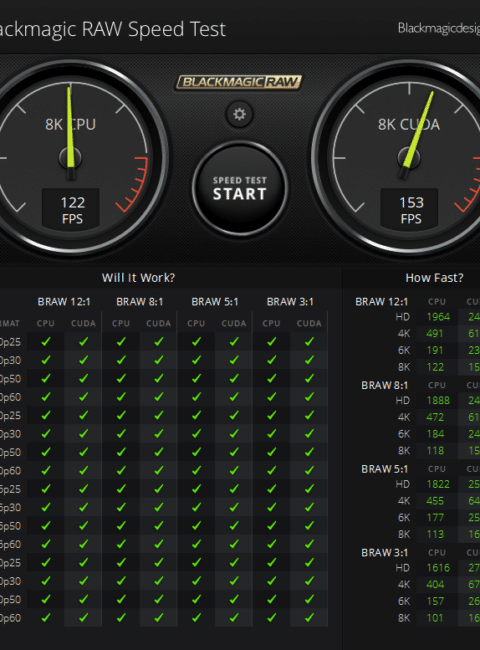Click the 101 value in BRAW 3:1 8K row
The image size is (480, 650).
tap(435, 618)
